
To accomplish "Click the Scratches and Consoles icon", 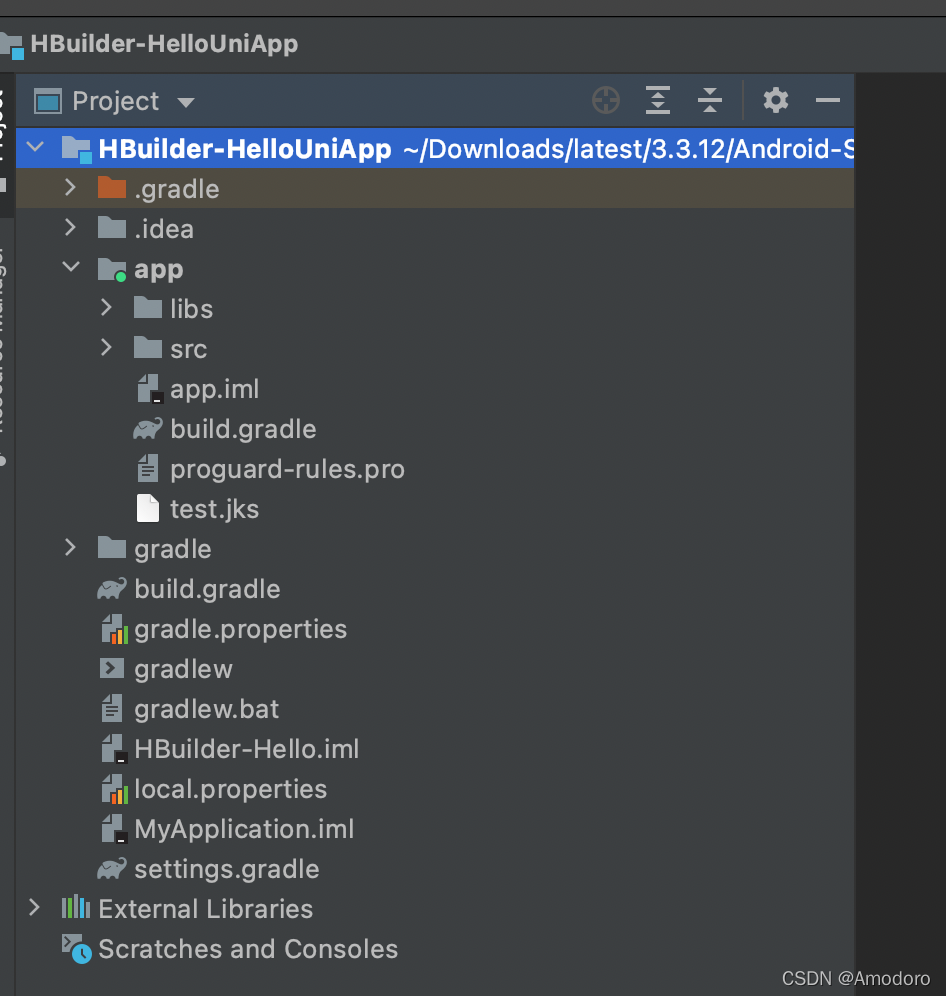I will [77, 948].
